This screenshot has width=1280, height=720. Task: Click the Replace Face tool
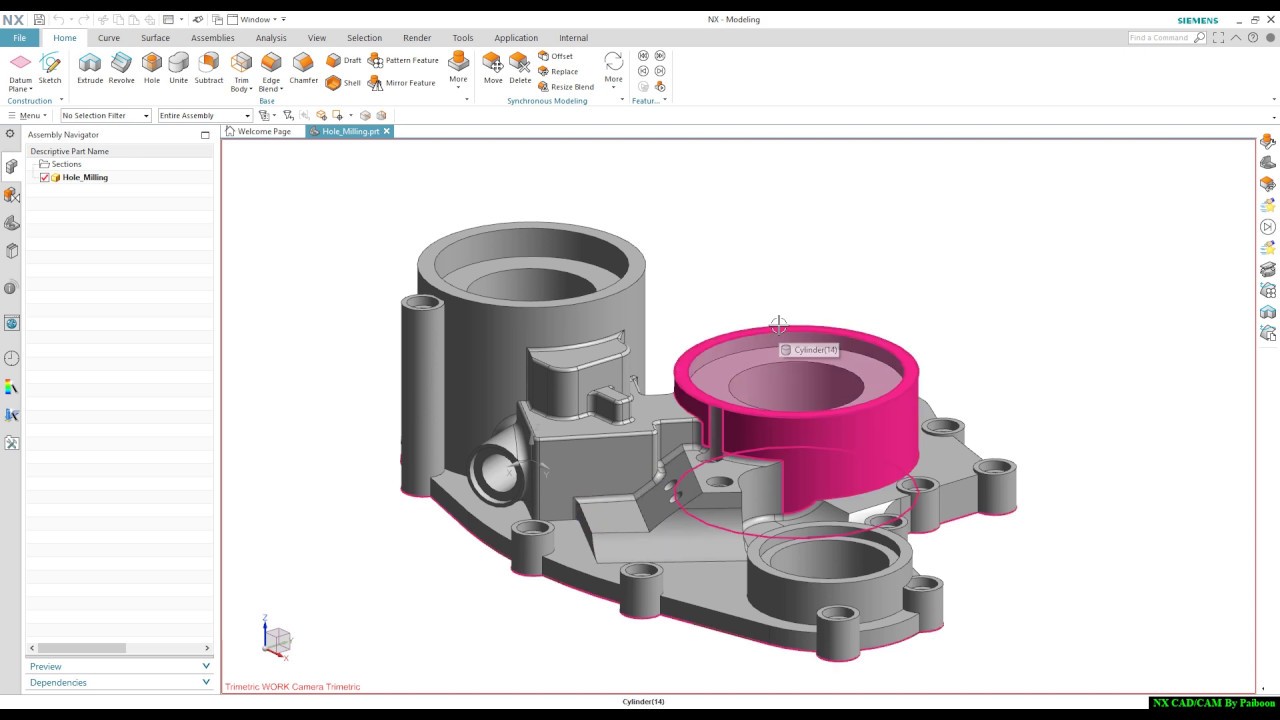click(558, 71)
